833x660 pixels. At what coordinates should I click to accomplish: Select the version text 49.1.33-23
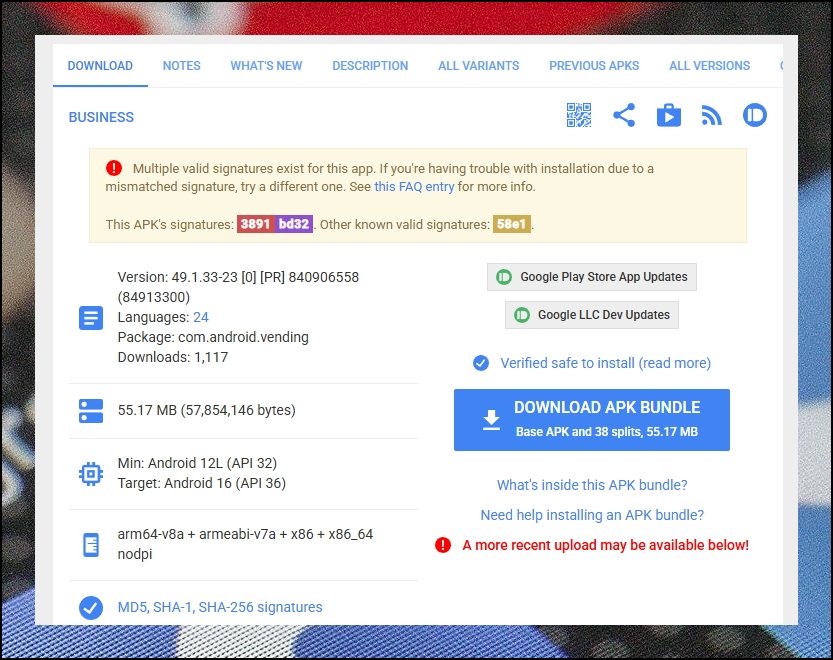click(x=205, y=277)
